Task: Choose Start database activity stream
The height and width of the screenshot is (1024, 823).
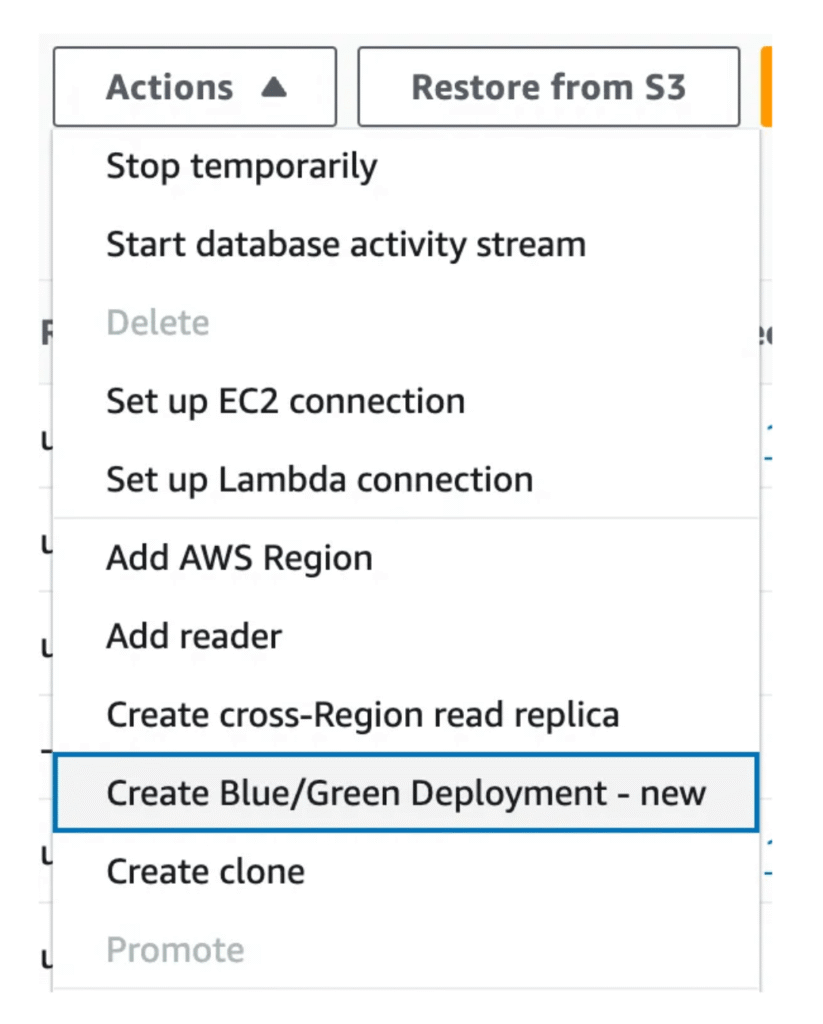Action: tap(345, 244)
